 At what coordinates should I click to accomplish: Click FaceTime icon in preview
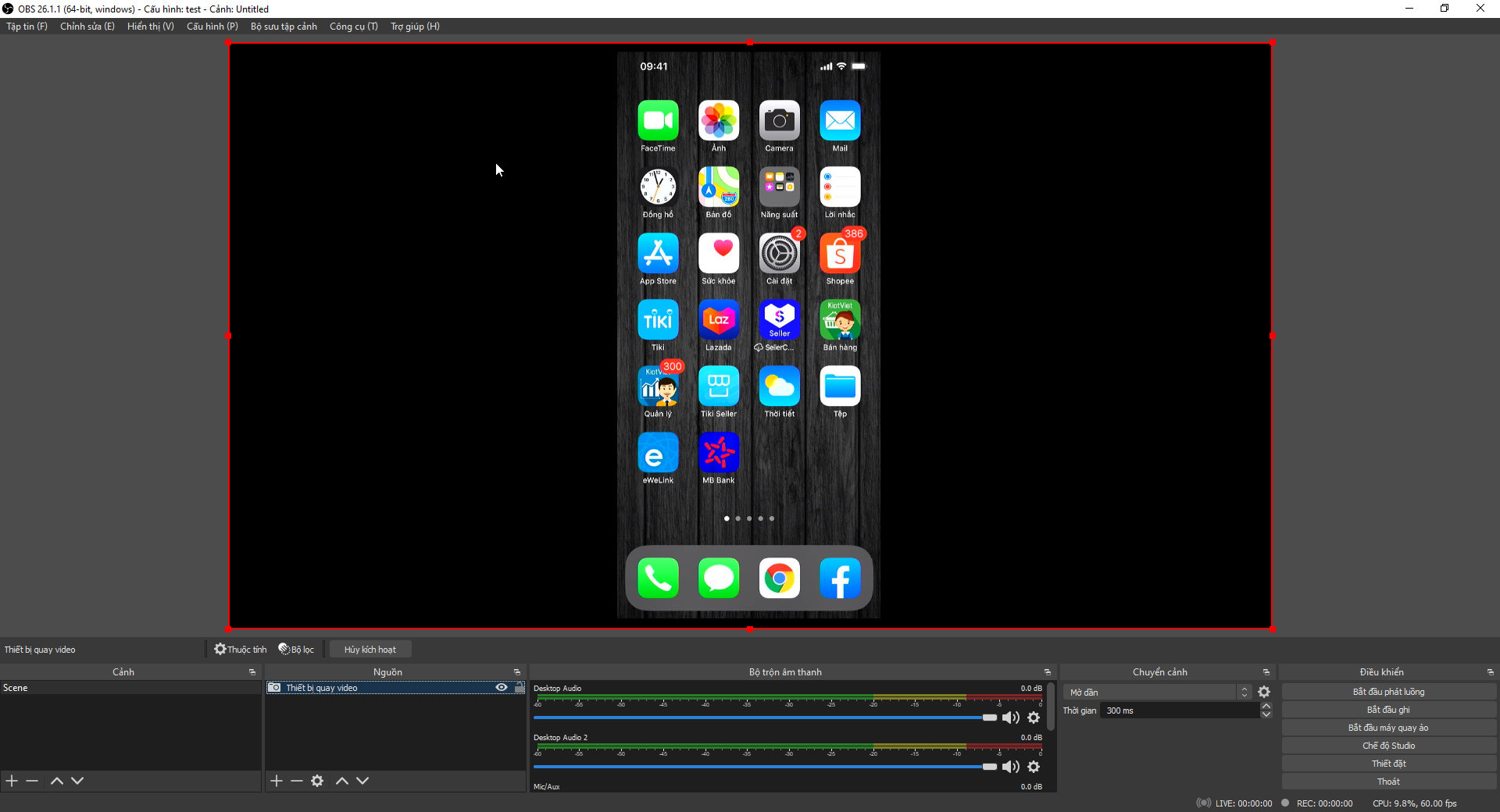(x=658, y=120)
